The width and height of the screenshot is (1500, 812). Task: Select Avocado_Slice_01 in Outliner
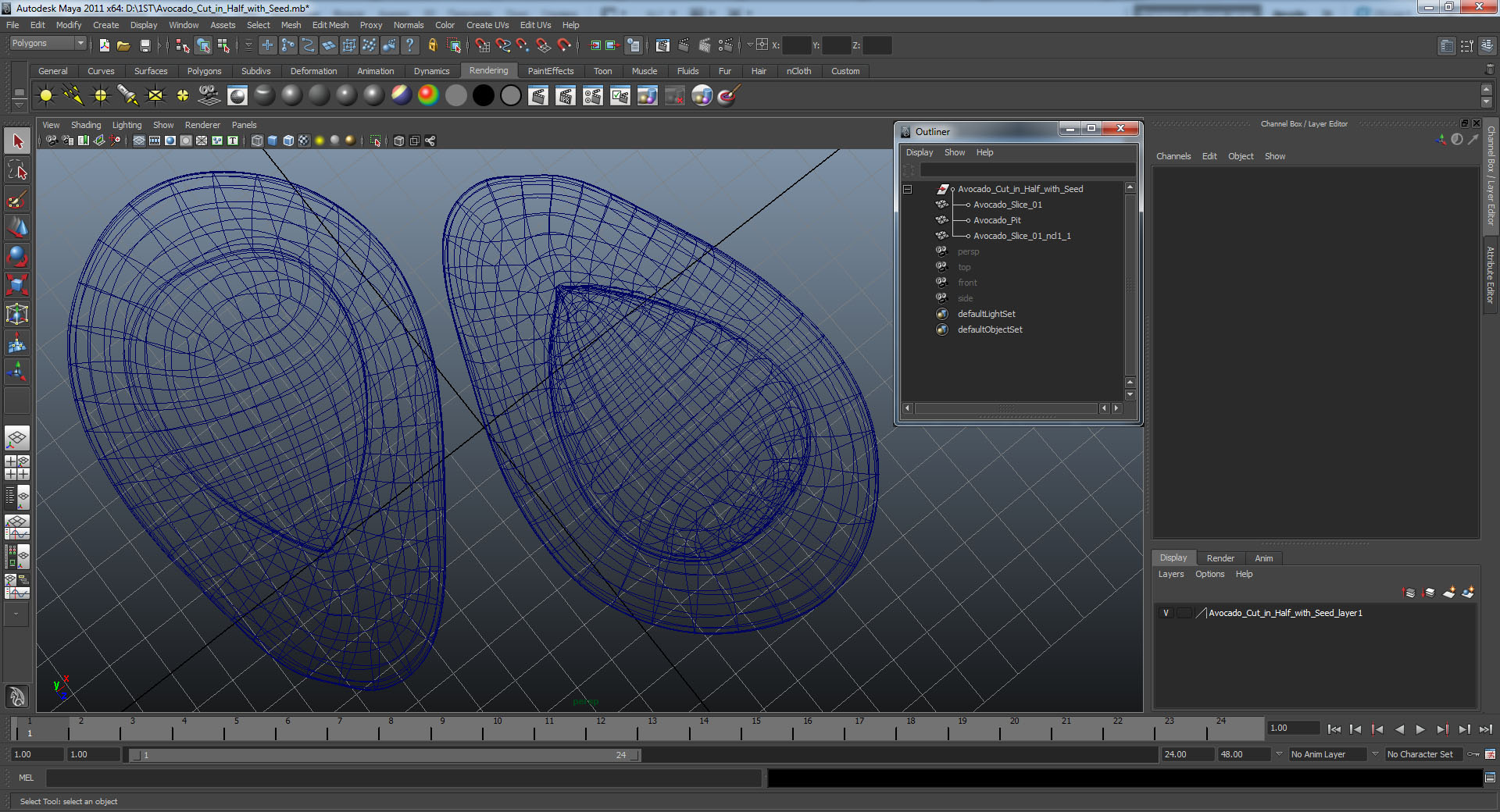point(1008,205)
